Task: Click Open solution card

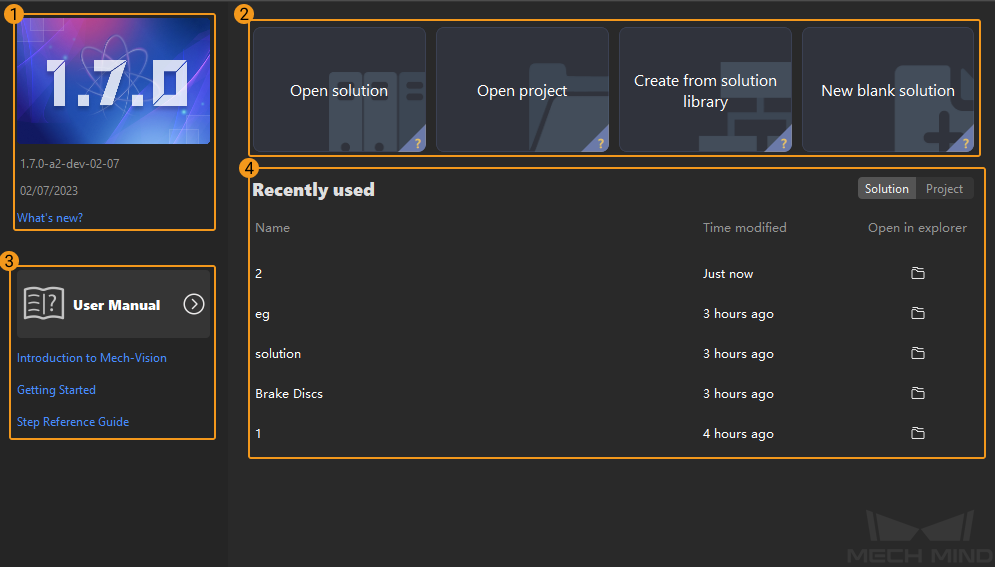Action: (x=339, y=90)
